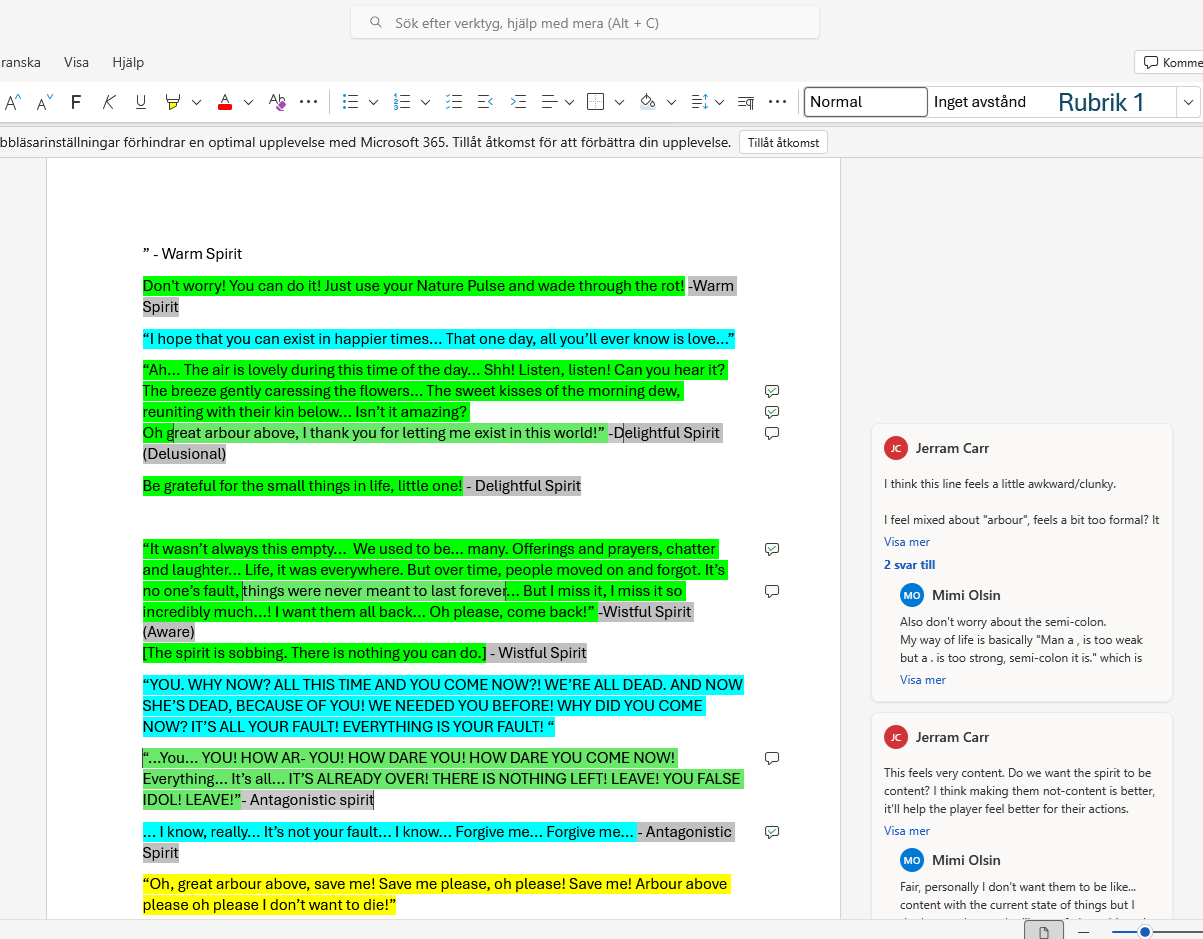Open the highlight color dropdown arrow
1203x939 pixels.
tap(197, 102)
